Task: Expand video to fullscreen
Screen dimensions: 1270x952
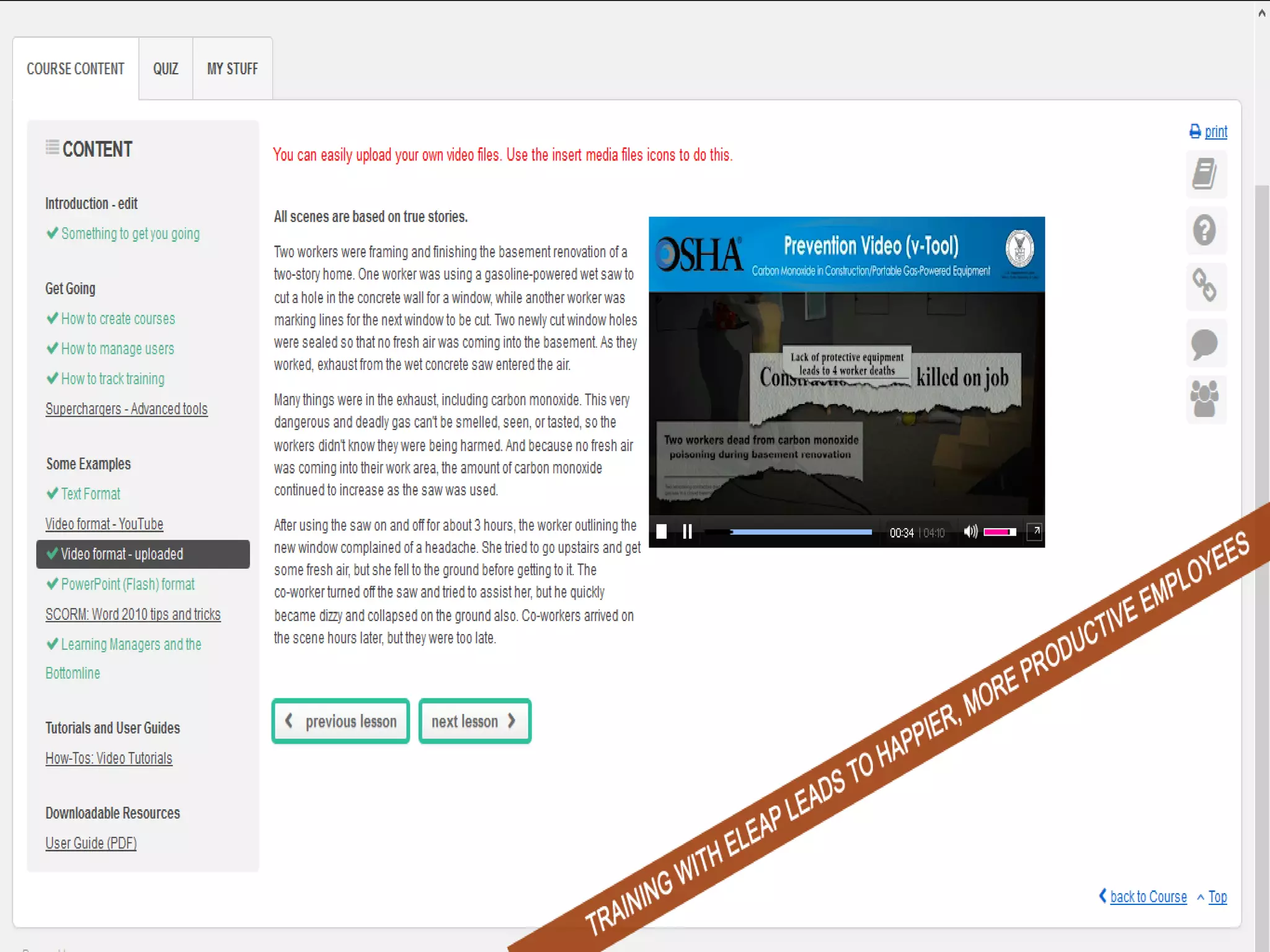Action: tap(1034, 532)
